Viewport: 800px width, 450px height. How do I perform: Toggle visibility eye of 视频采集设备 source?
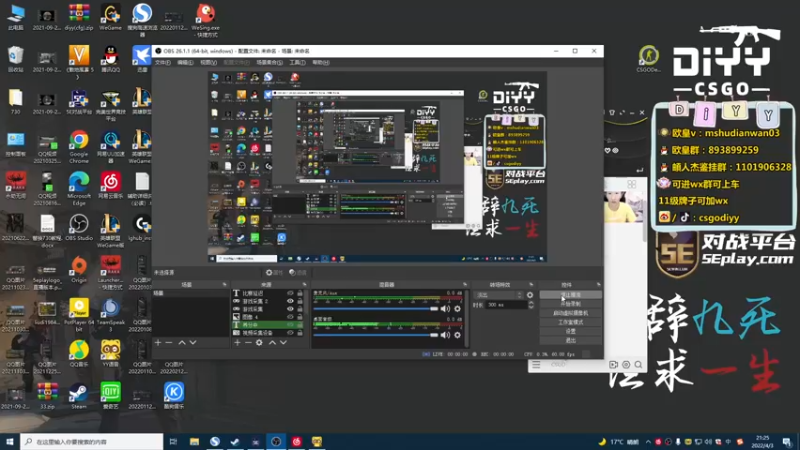[290, 333]
